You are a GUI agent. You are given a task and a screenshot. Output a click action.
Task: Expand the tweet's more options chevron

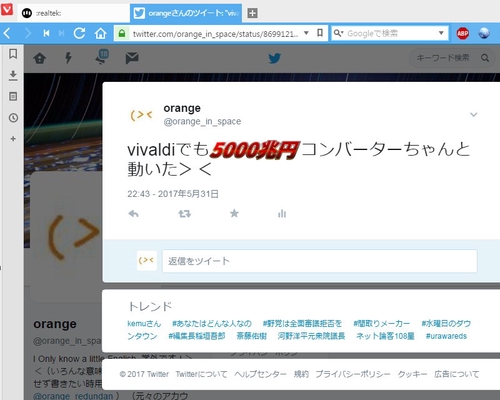pos(473,115)
